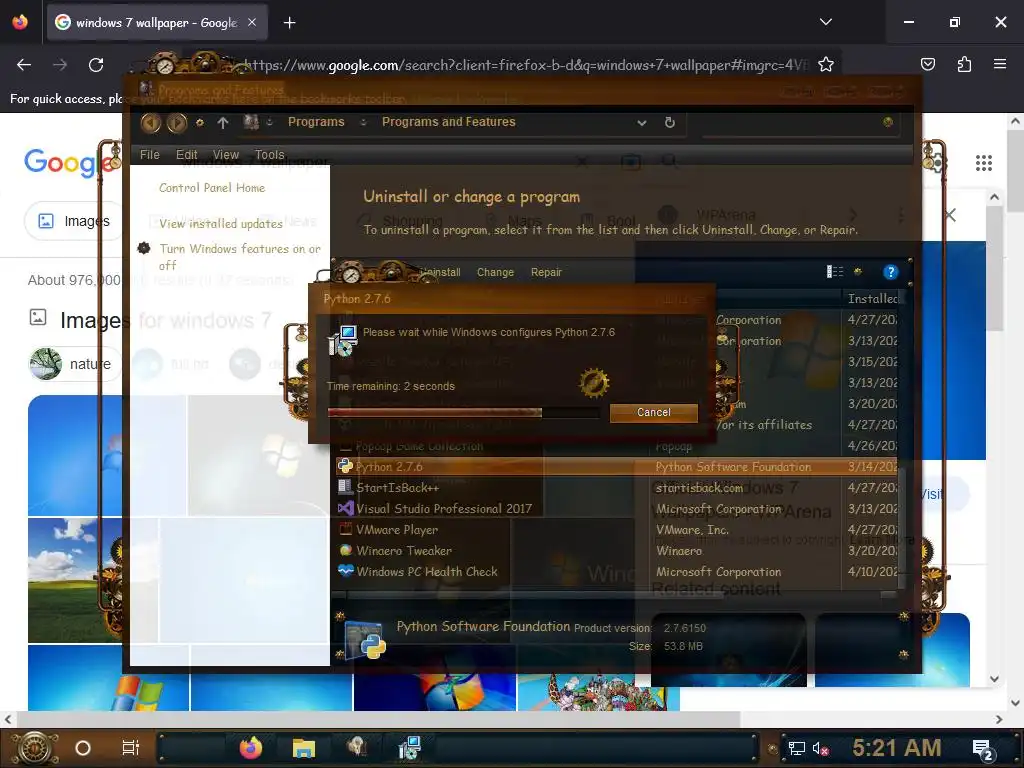1024x768 pixels.
Task: Click the Repair toolbar button
Action: 546,272
